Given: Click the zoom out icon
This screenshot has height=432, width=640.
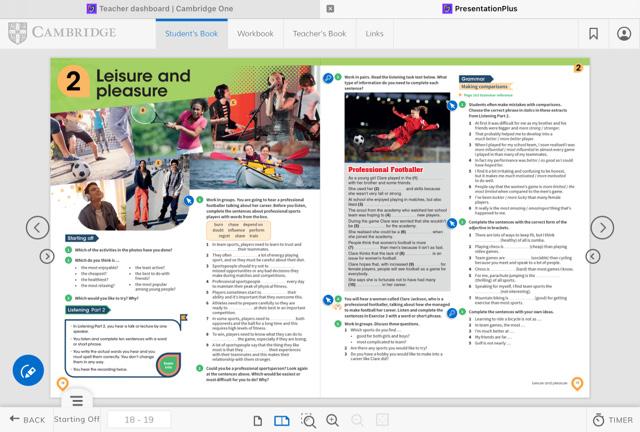Looking at the screenshot, I should [x=357, y=420].
